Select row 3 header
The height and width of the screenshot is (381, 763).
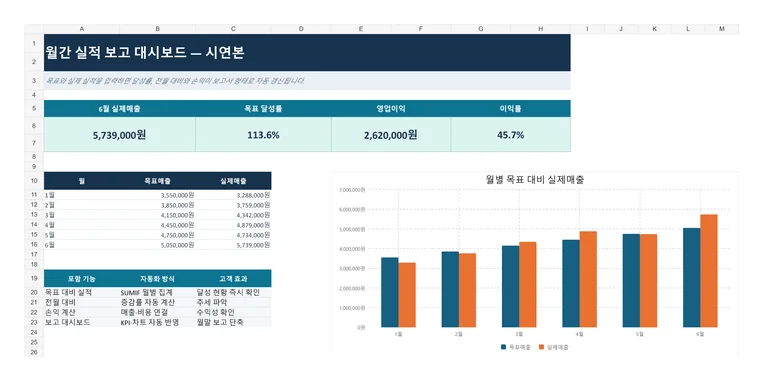pyautogui.click(x=34, y=81)
